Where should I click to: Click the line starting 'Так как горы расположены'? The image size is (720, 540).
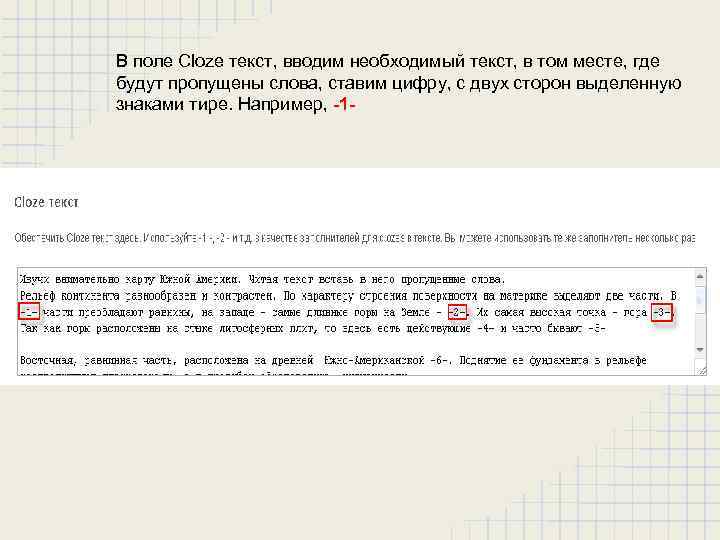(x=313, y=329)
